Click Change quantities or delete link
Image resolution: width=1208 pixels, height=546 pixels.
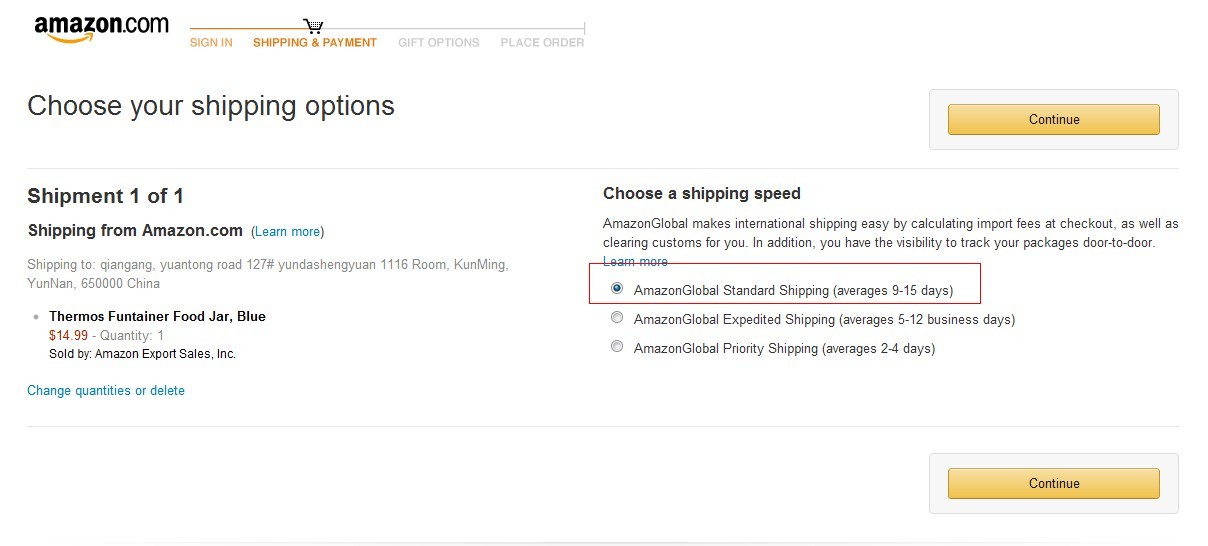[106, 391]
